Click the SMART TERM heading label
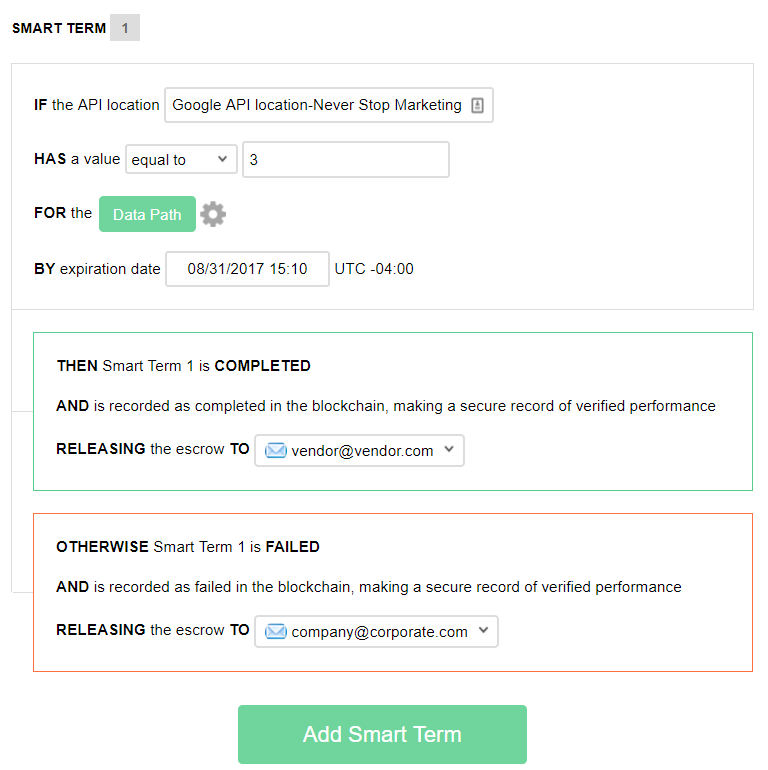The width and height of the screenshot is (768, 770). click(x=59, y=28)
